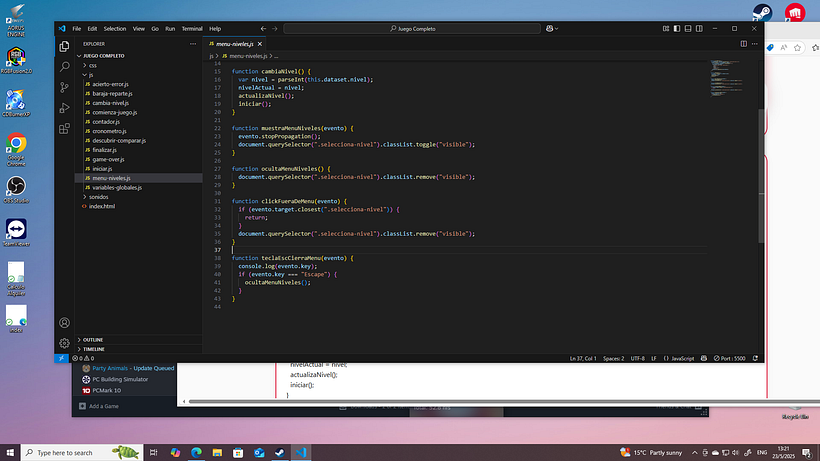The height and width of the screenshot is (461, 820).
Task: Change end of line sequence LF
Action: point(654,359)
